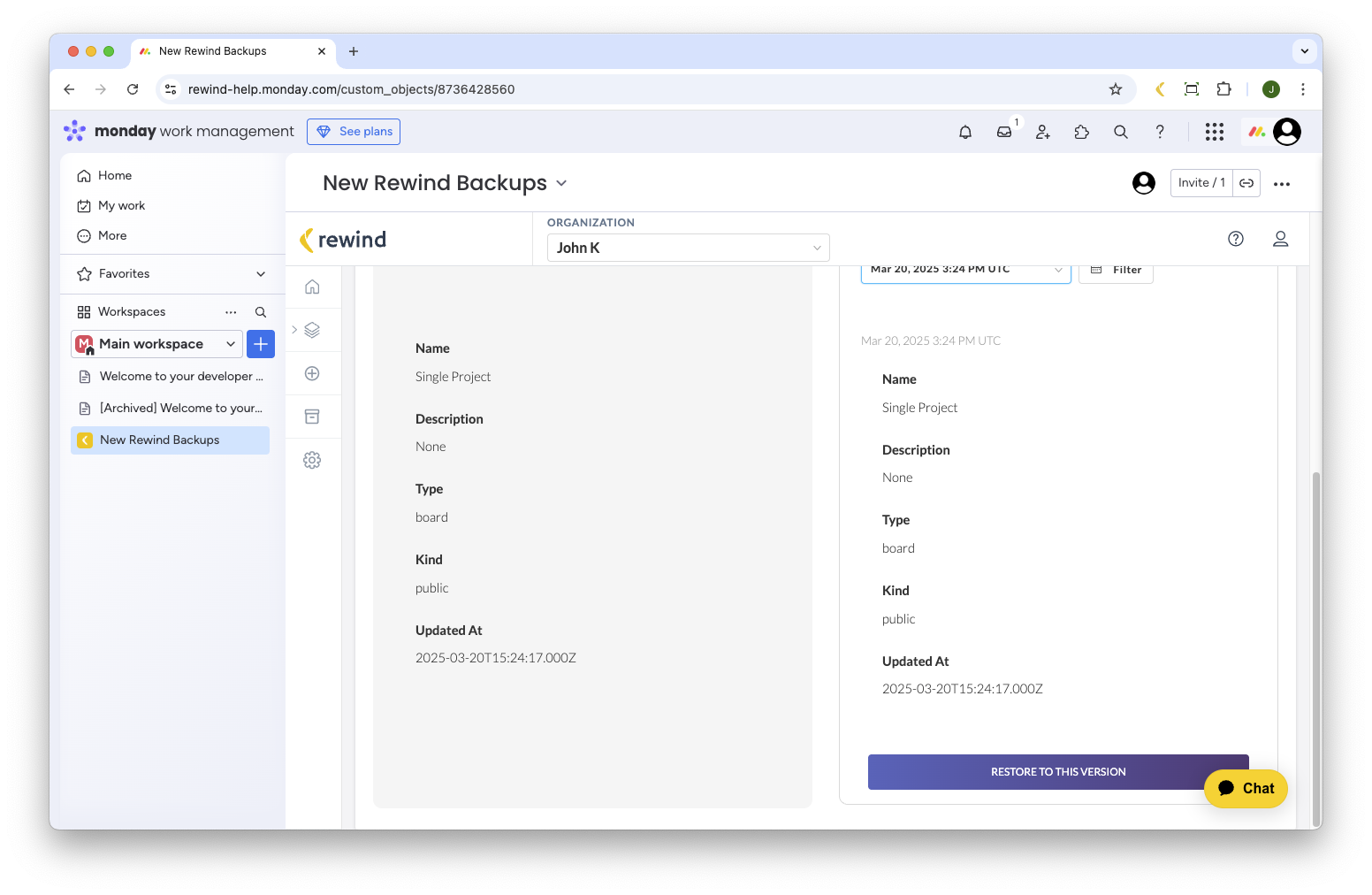Click the Chrome profile J avatar
This screenshot has width=1372, height=895.
pos(1271,89)
